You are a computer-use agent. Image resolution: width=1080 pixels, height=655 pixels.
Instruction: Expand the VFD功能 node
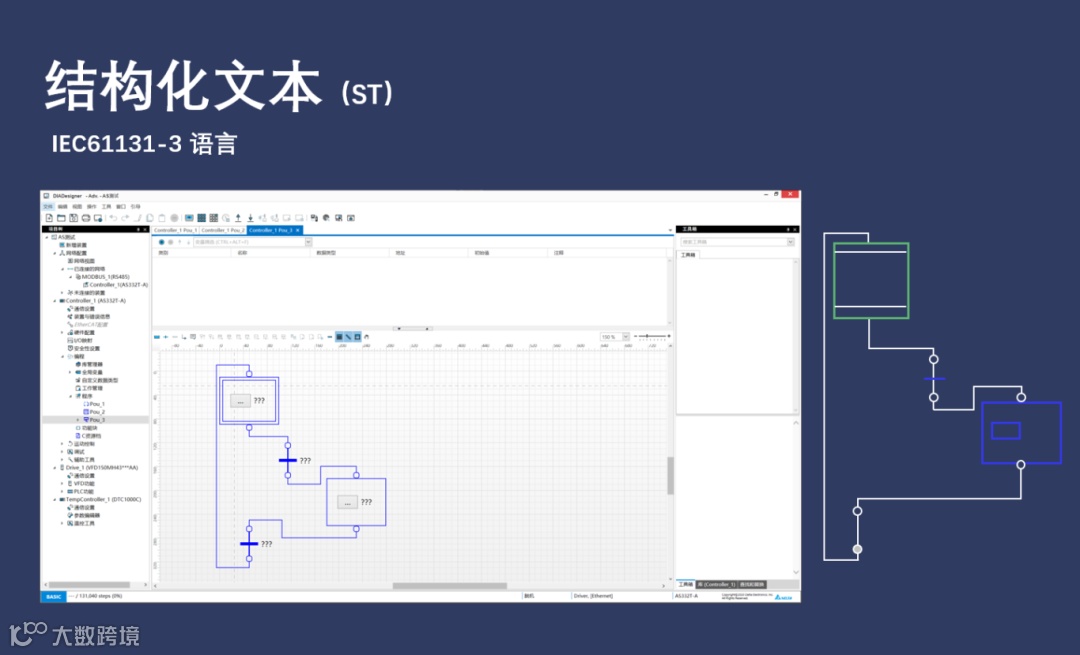tap(62, 484)
